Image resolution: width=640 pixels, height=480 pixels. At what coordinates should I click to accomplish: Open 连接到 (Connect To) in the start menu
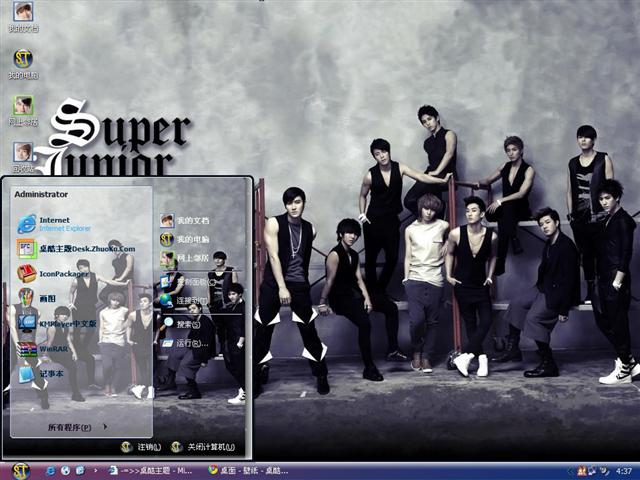click(x=184, y=301)
